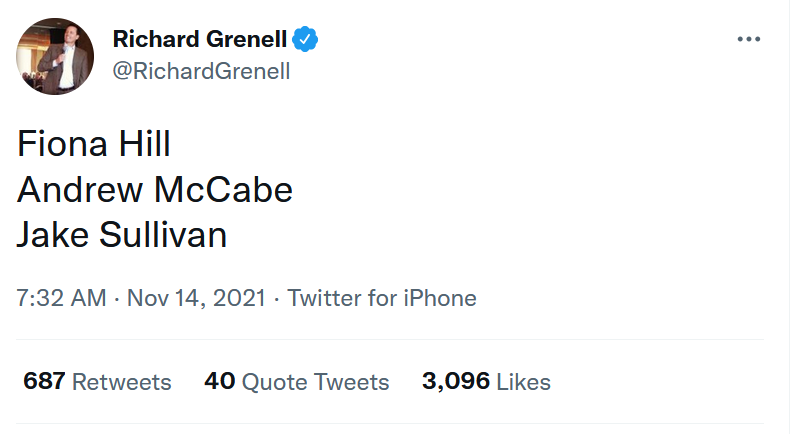Click the Andrew McCabe line of text
Viewport: 812px width, 434px height.
click(155, 190)
